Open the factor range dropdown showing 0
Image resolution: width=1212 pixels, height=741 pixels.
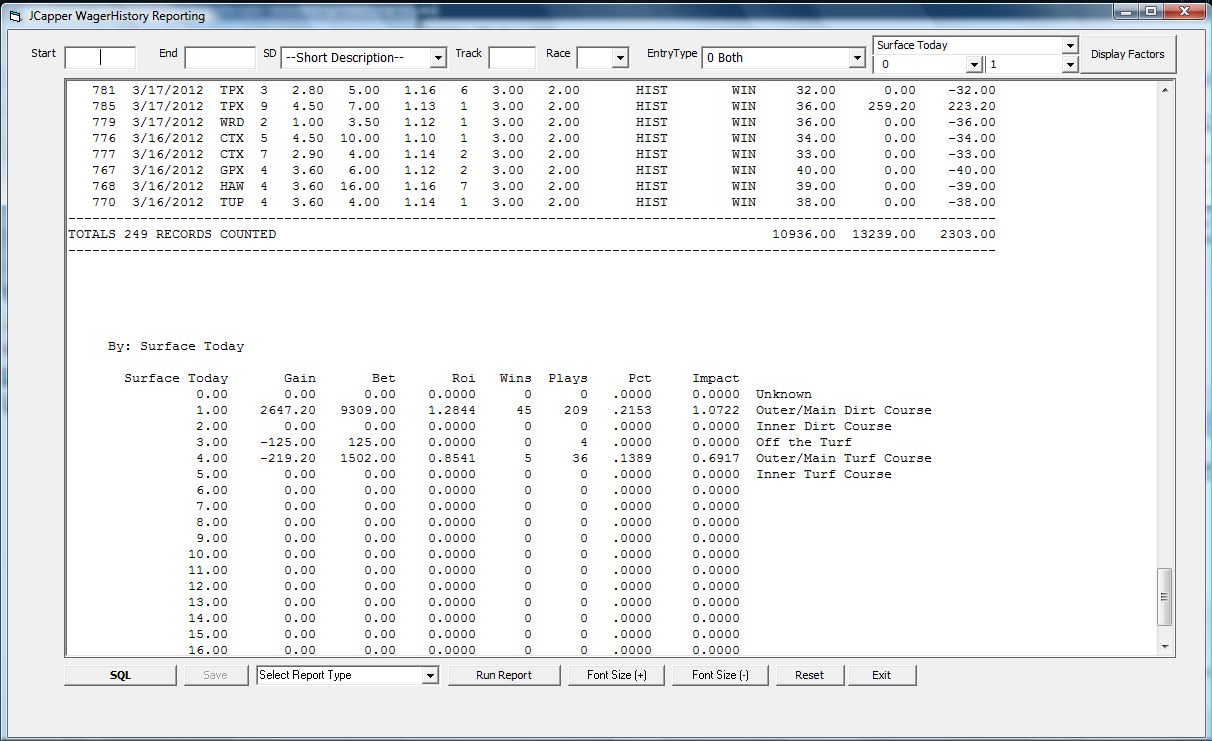click(x=974, y=64)
